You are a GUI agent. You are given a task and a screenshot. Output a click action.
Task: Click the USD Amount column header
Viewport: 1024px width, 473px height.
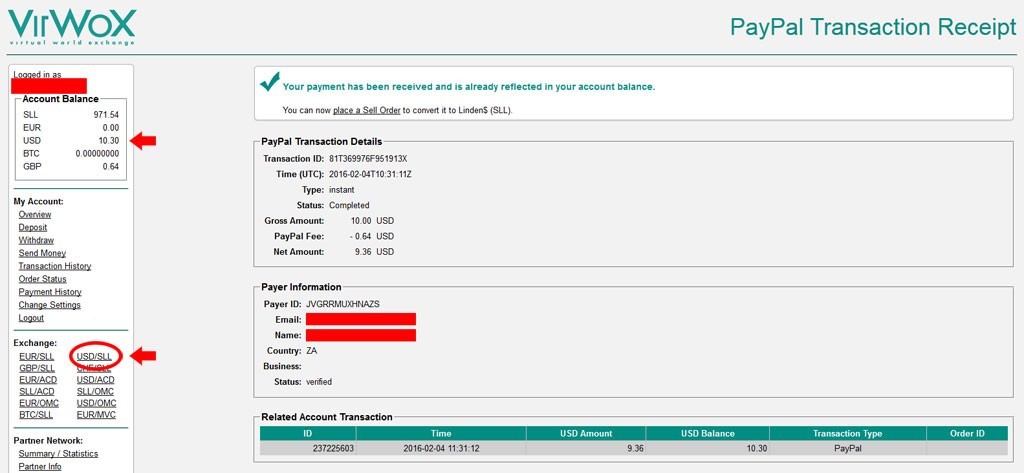(586, 434)
